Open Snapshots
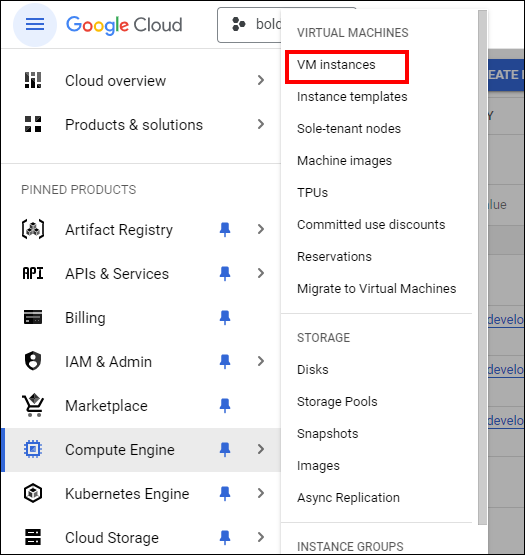525x555 pixels. tap(327, 434)
